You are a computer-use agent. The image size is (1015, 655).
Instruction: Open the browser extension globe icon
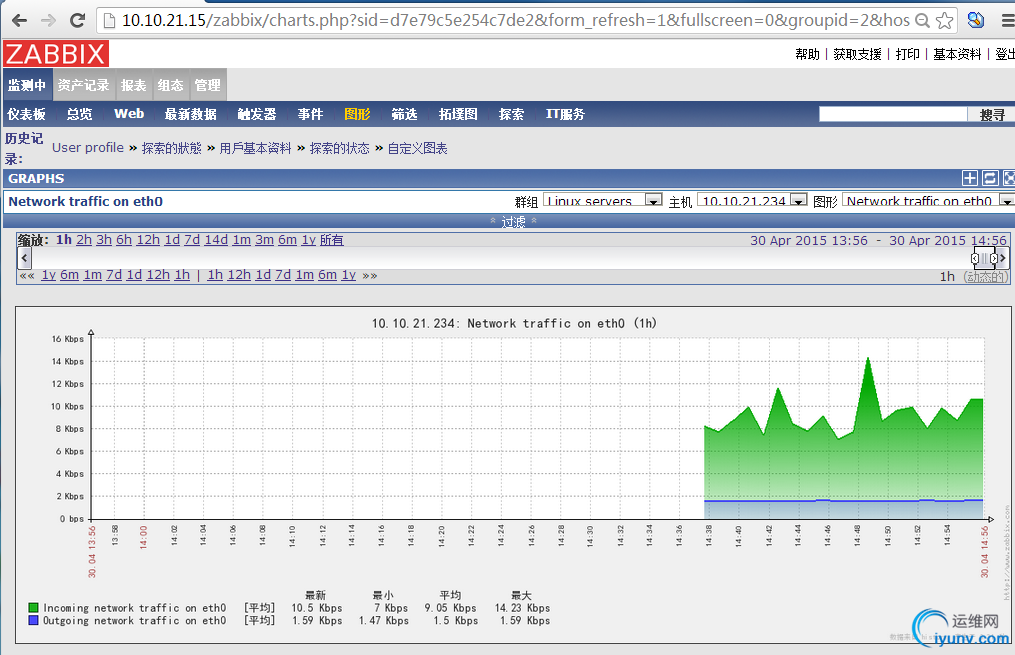click(x=976, y=20)
